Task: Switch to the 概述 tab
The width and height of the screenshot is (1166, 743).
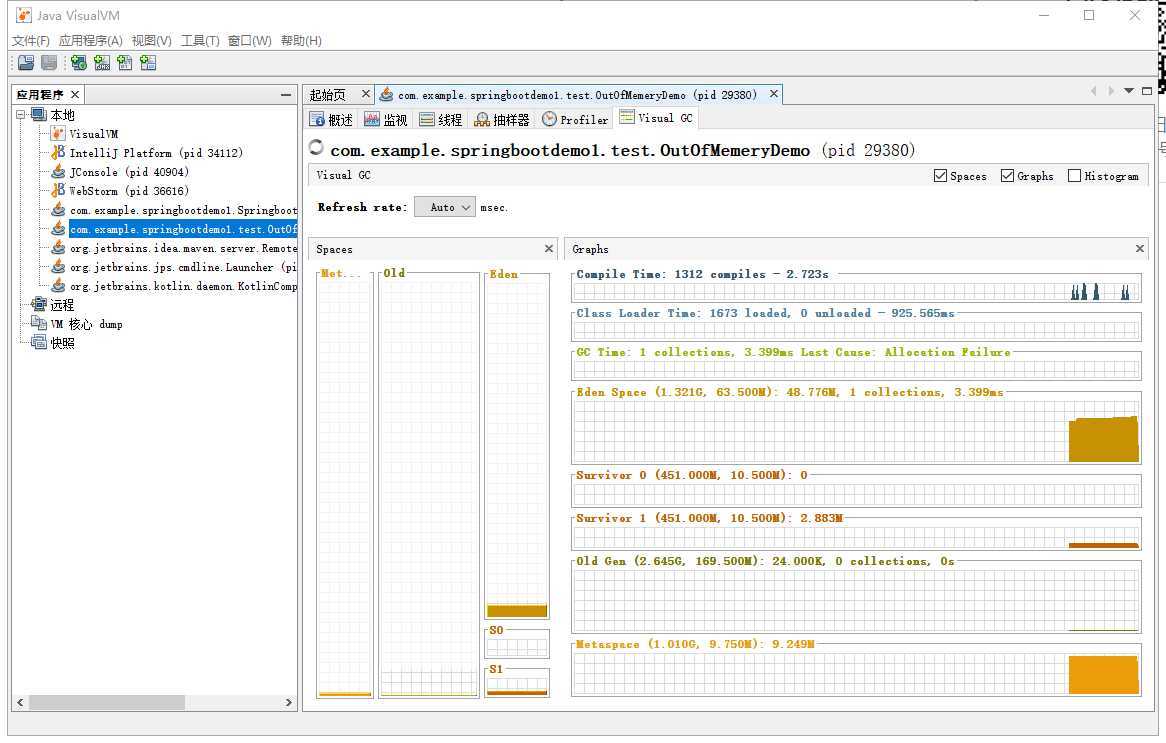Action: coord(331,119)
